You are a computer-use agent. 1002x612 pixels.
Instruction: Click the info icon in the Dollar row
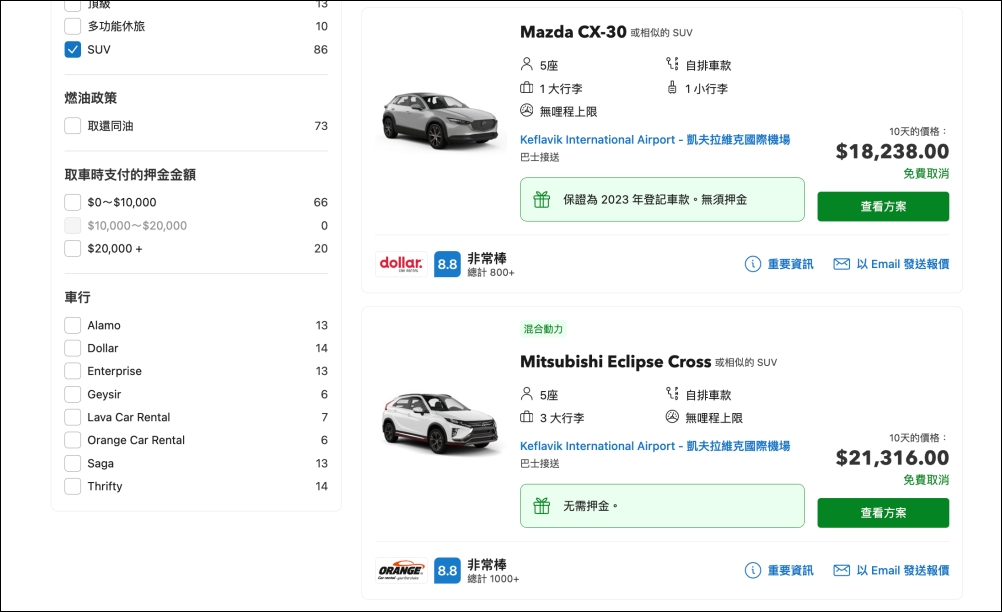point(753,264)
